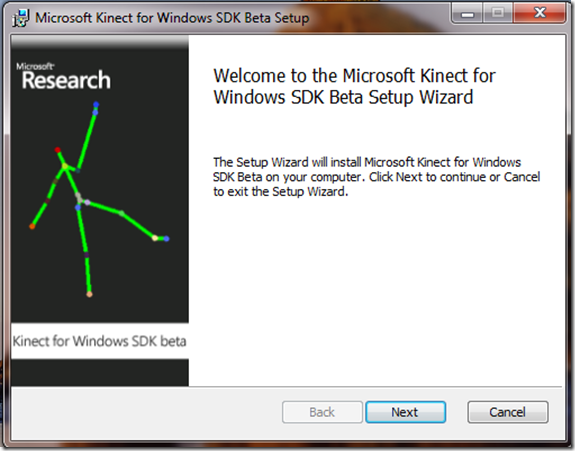Select the yellow-green shoulder center joint
This screenshot has height=451, width=575.
[x=65, y=167]
